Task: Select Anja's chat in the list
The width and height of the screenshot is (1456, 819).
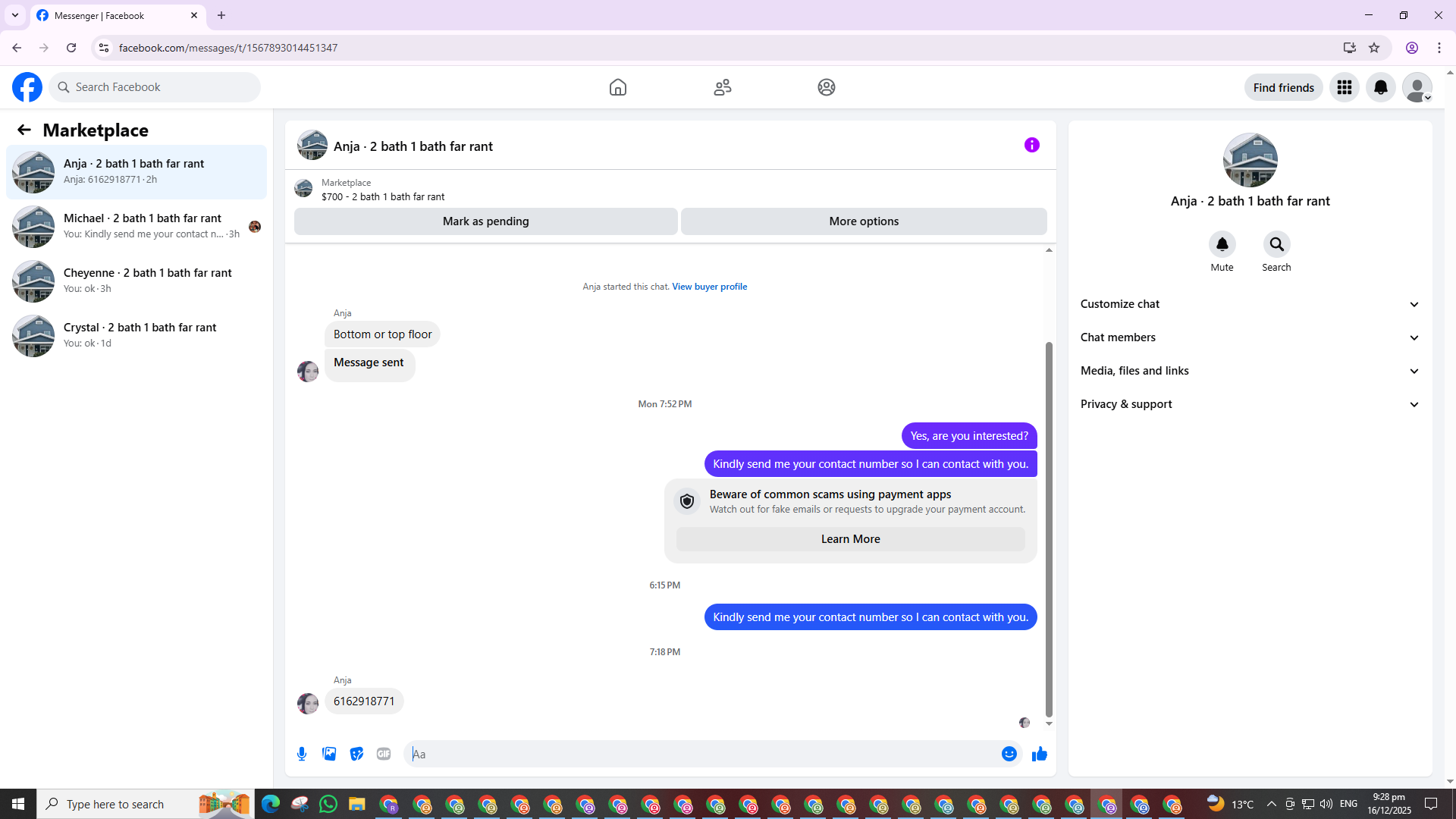Action: pos(136,172)
